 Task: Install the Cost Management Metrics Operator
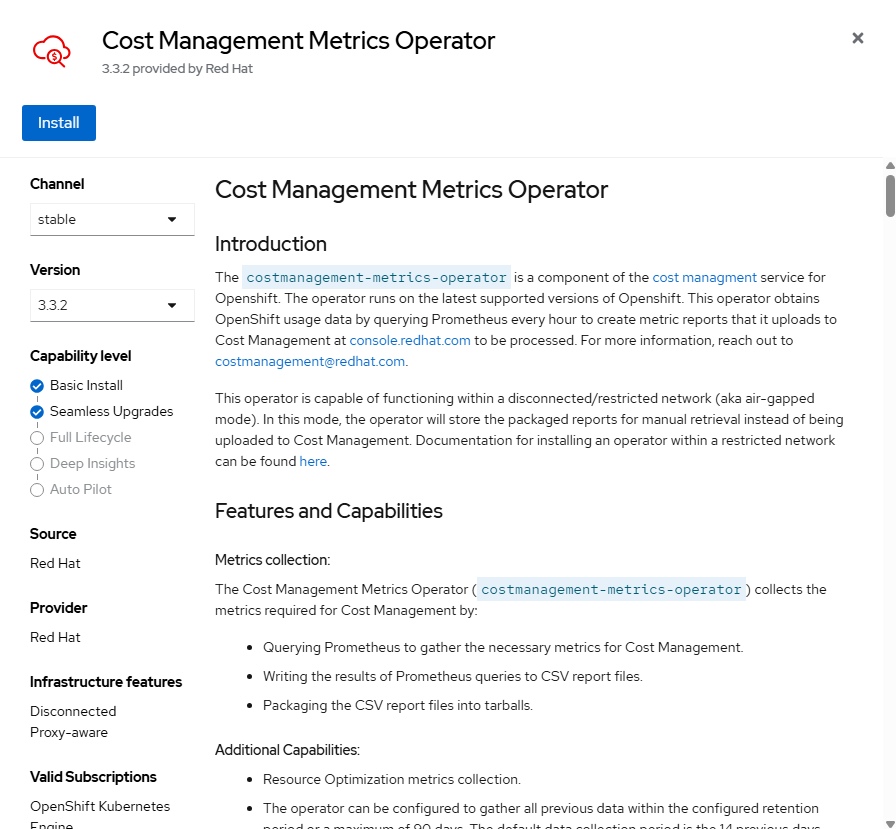59,123
